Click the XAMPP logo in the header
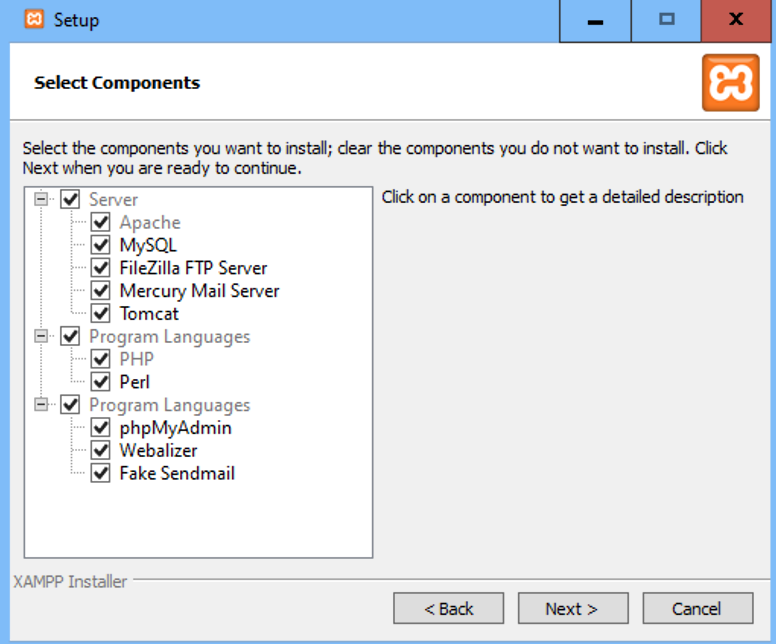Image resolution: width=776 pixels, height=644 pixels. (730, 83)
